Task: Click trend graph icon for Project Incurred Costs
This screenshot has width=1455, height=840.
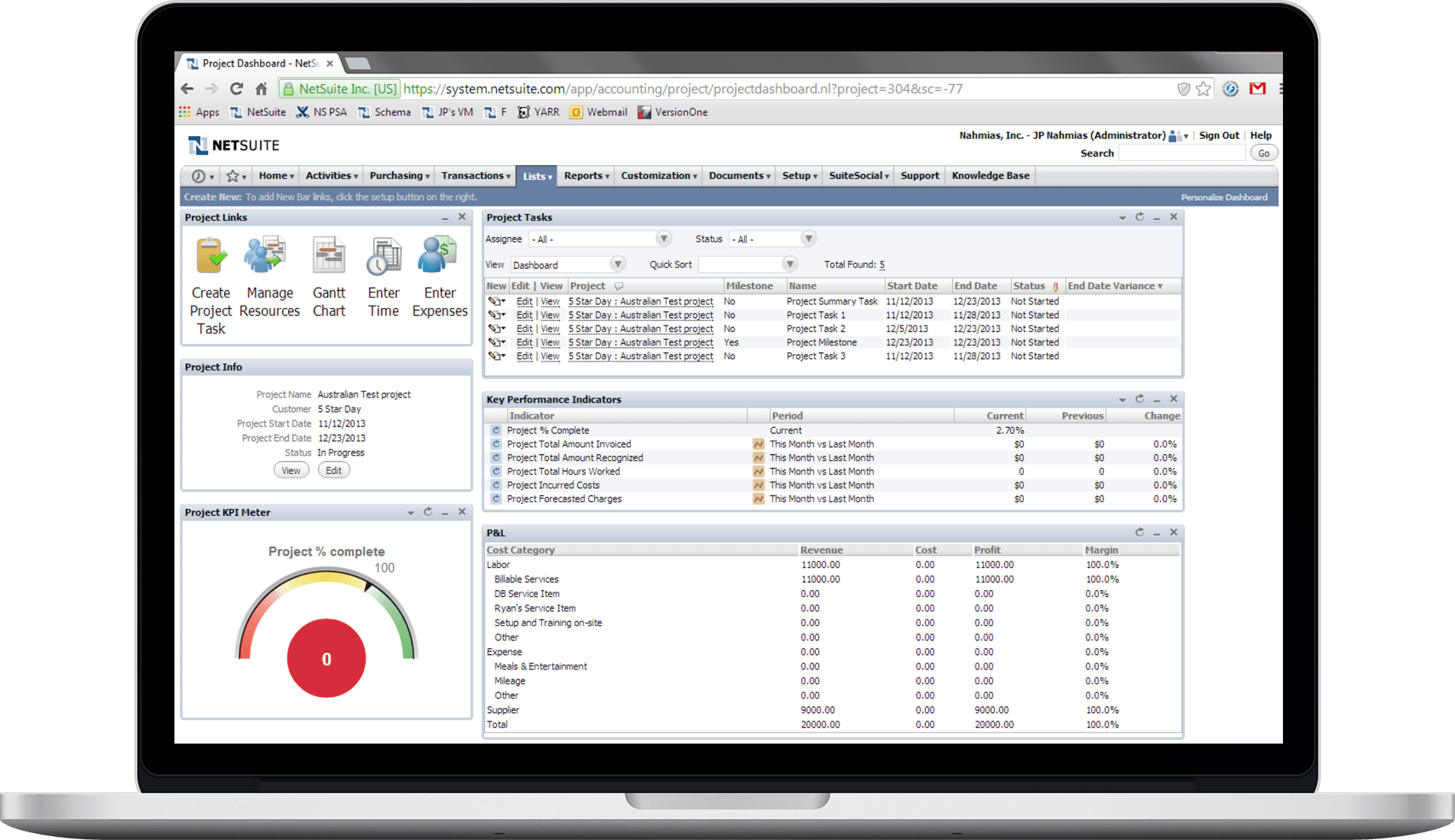Action: coord(758,485)
